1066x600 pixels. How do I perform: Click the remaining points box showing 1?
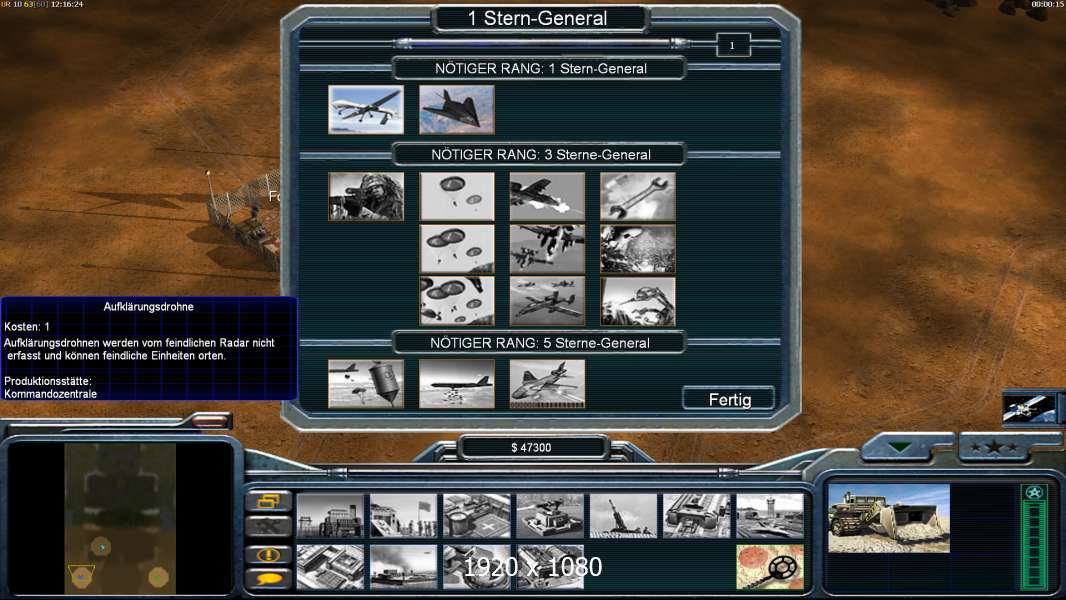coord(733,46)
